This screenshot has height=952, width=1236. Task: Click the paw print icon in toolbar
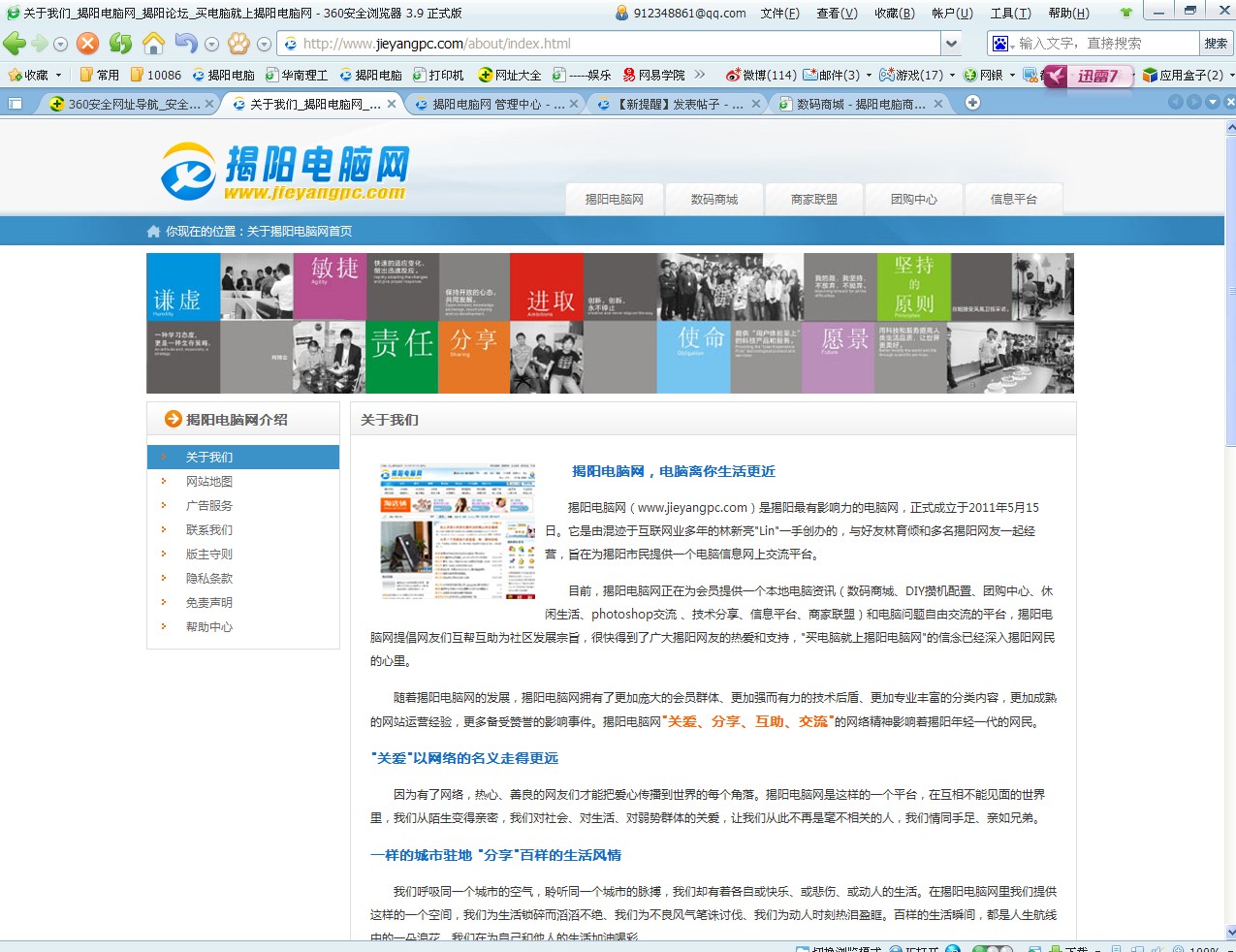pyautogui.click(x=238, y=44)
